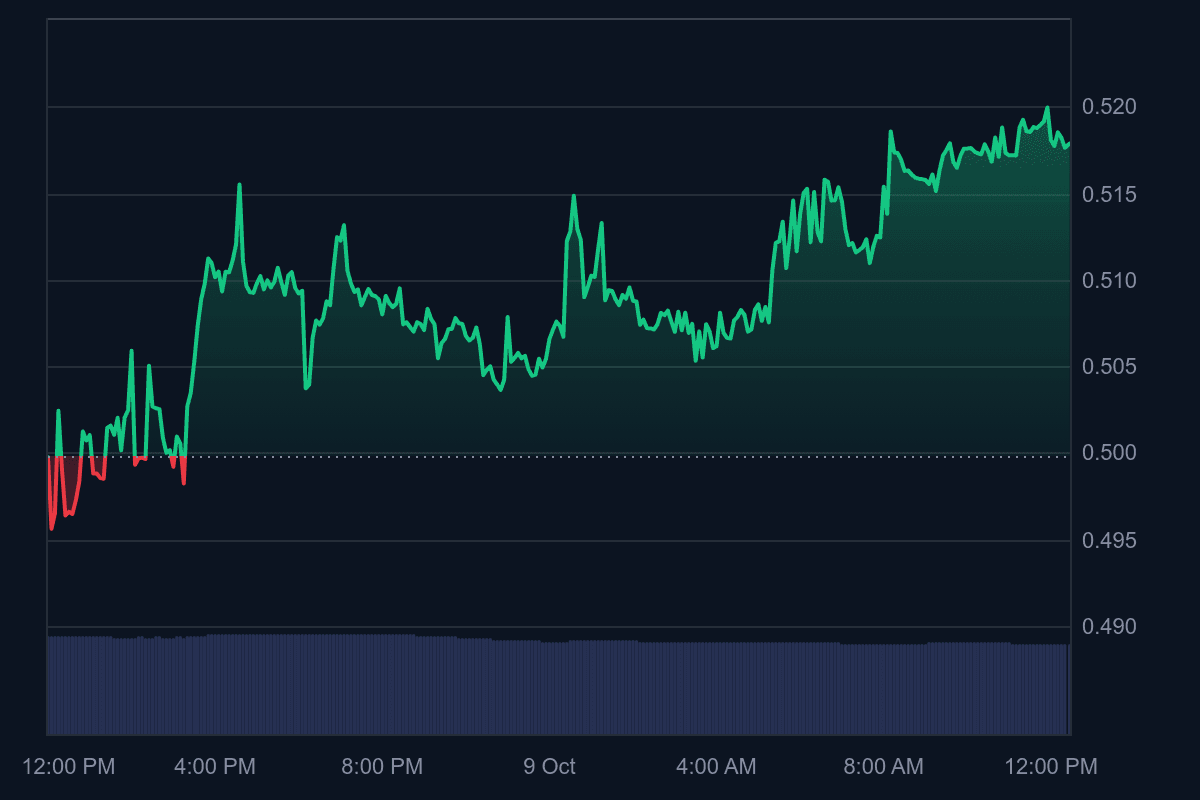Select the 9 Oct date label
The width and height of the screenshot is (1200, 800).
pyautogui.click(x=549, y=767)
